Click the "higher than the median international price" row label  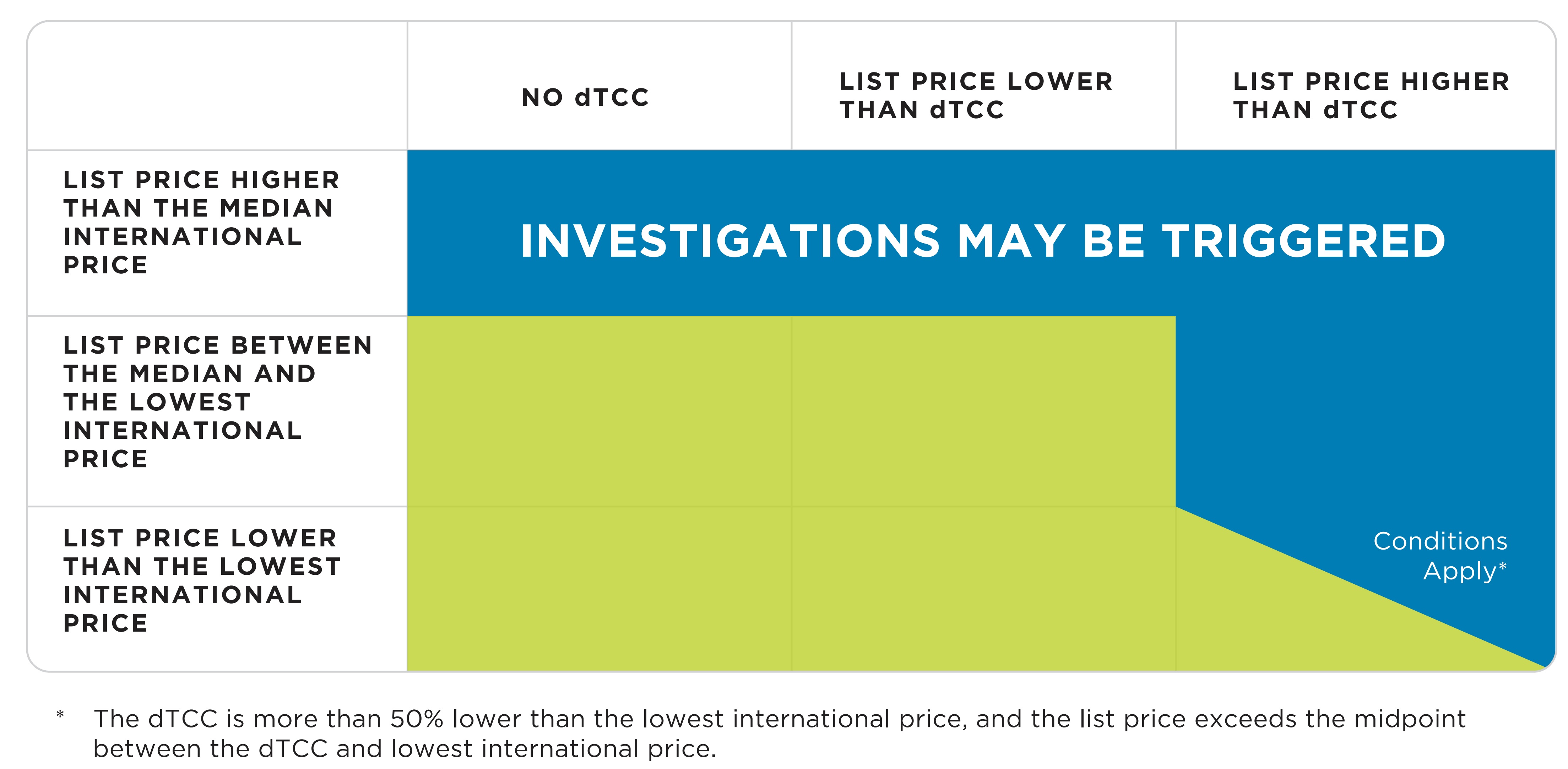click(x=201, y=222)
